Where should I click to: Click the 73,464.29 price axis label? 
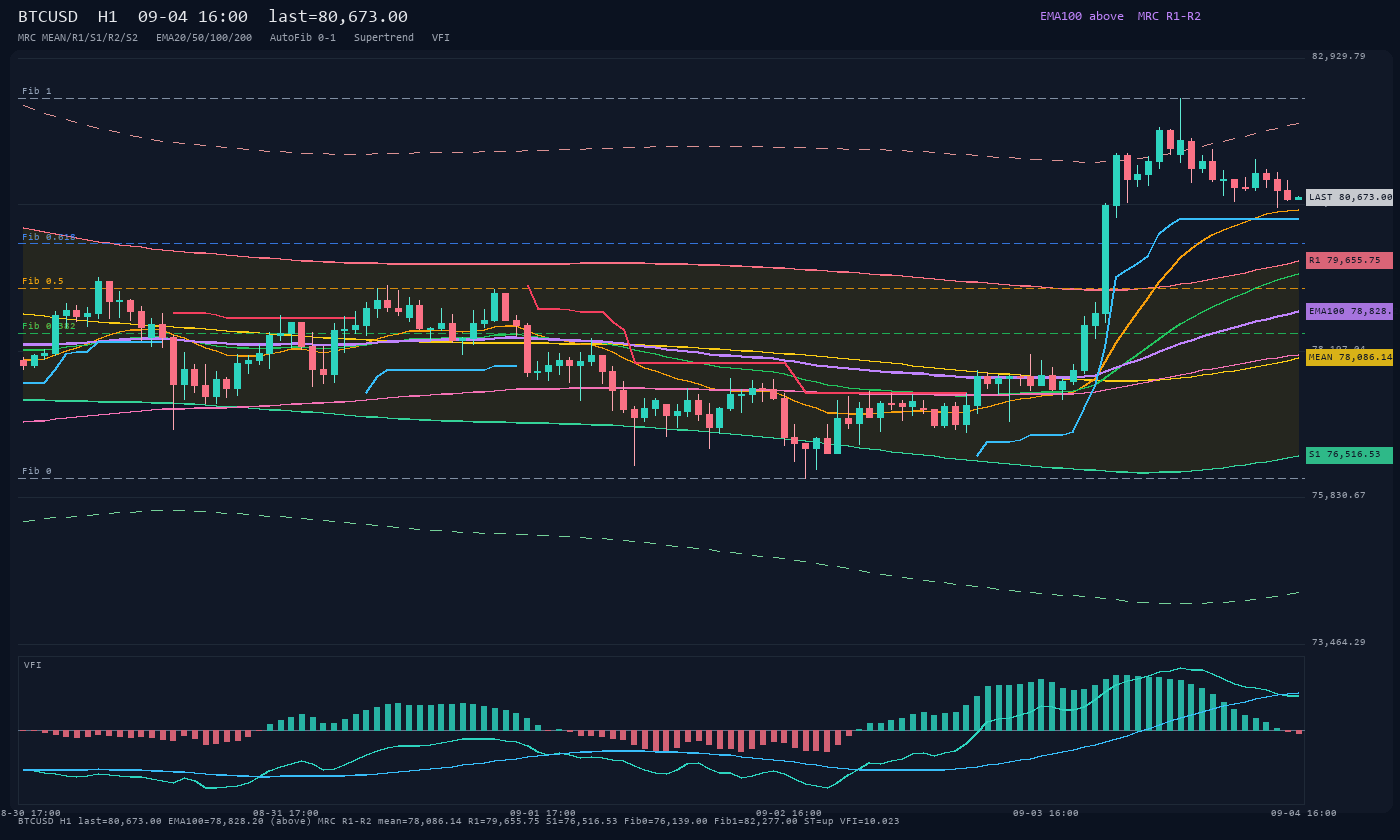pyautogui.click(x=1338, y=642)
